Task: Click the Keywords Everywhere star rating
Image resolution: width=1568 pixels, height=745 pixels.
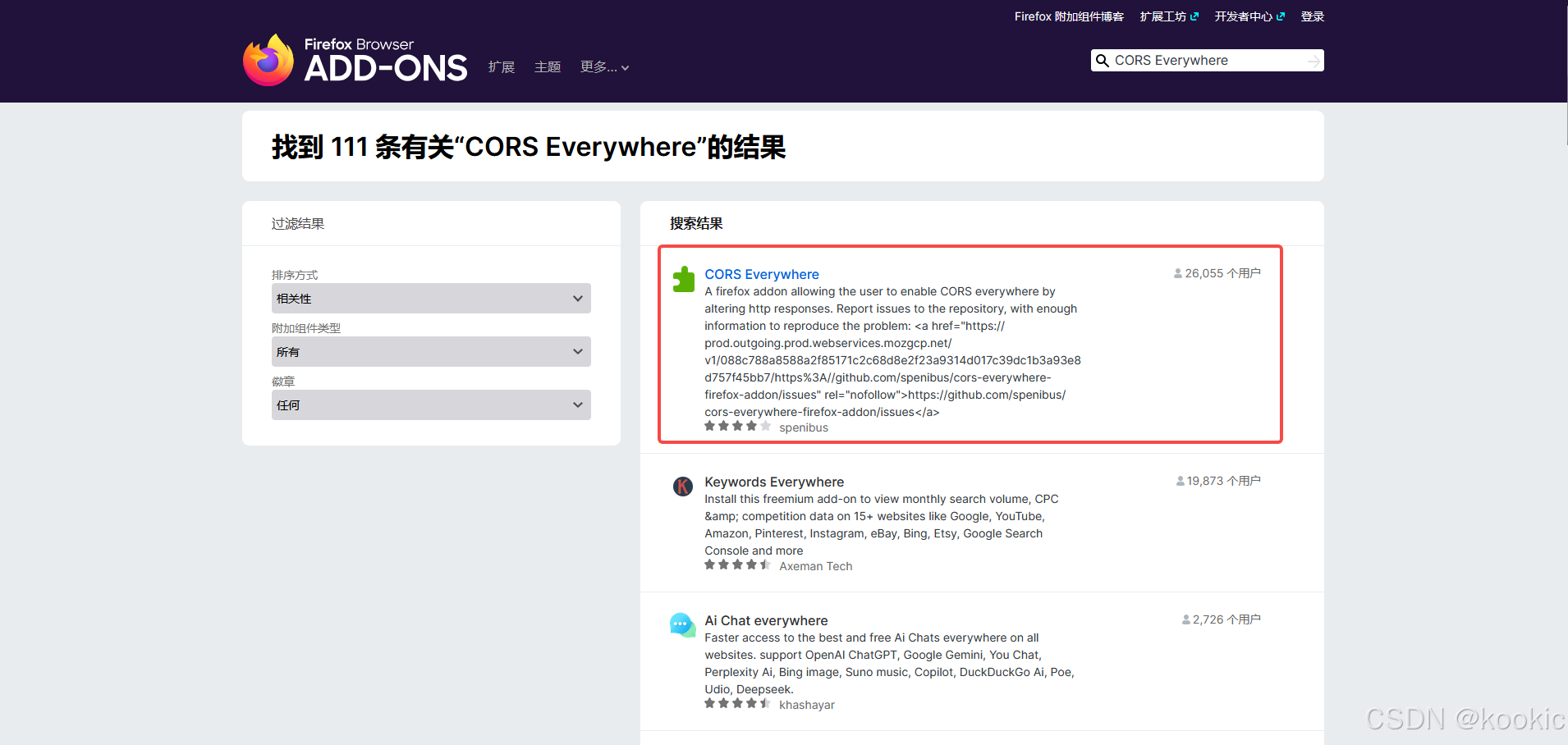Action: [x=737, y=564]
